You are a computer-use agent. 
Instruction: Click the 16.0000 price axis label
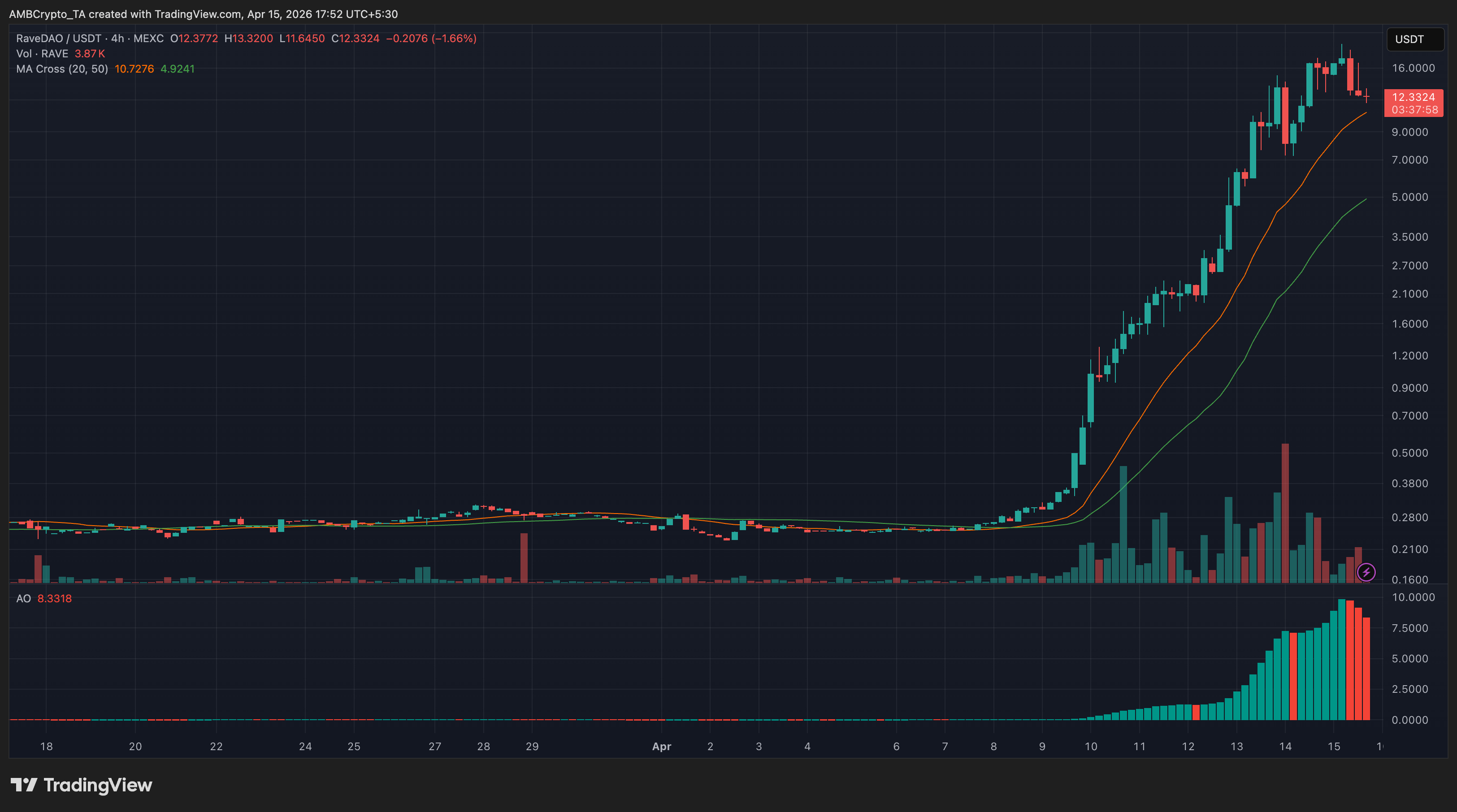[x=1413, y=68]
